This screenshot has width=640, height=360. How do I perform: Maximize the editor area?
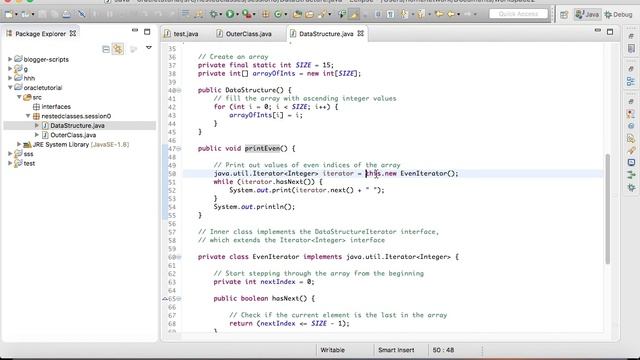pos(610,32)
